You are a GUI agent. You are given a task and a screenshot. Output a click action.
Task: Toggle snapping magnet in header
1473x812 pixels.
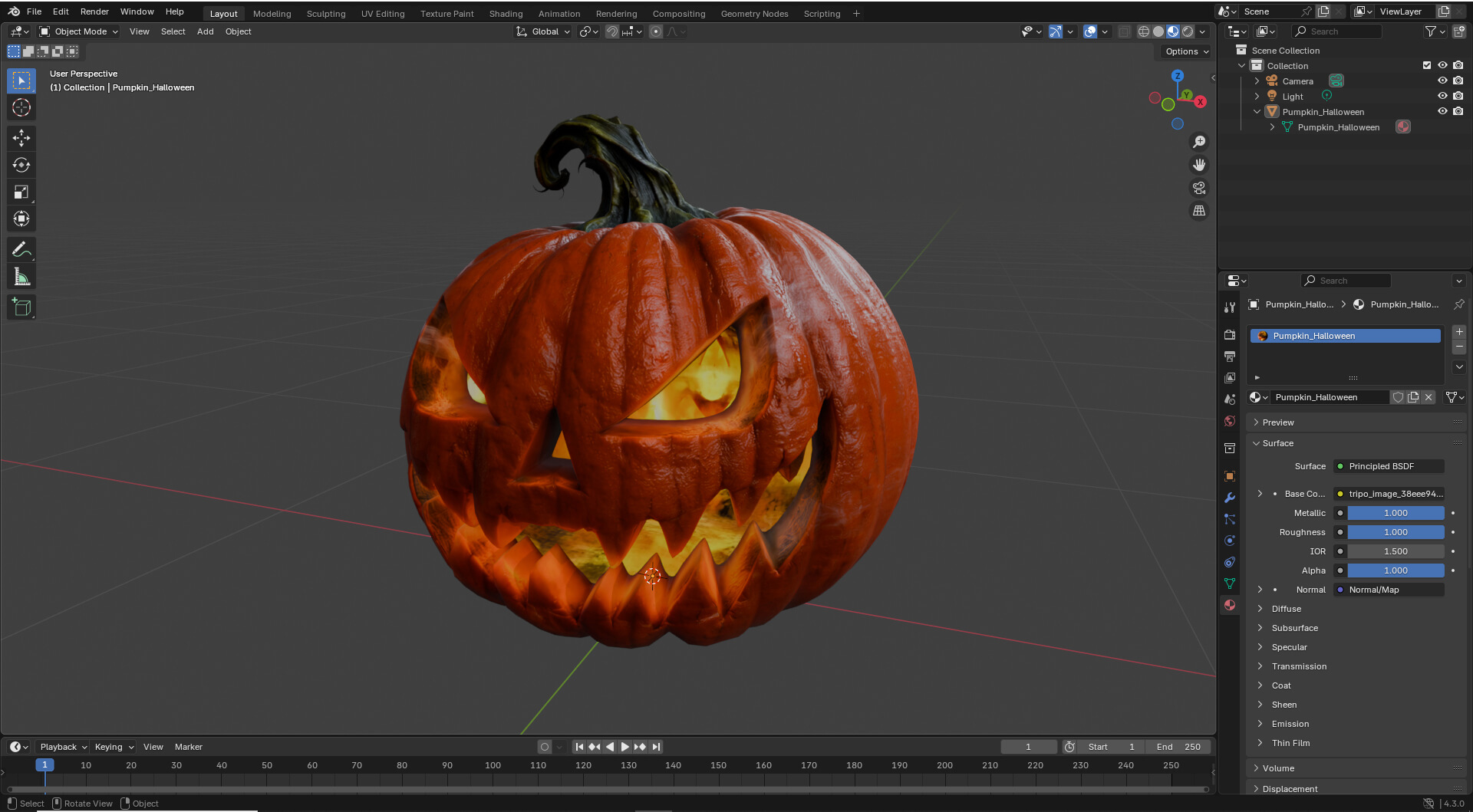(x=612, y=31)
